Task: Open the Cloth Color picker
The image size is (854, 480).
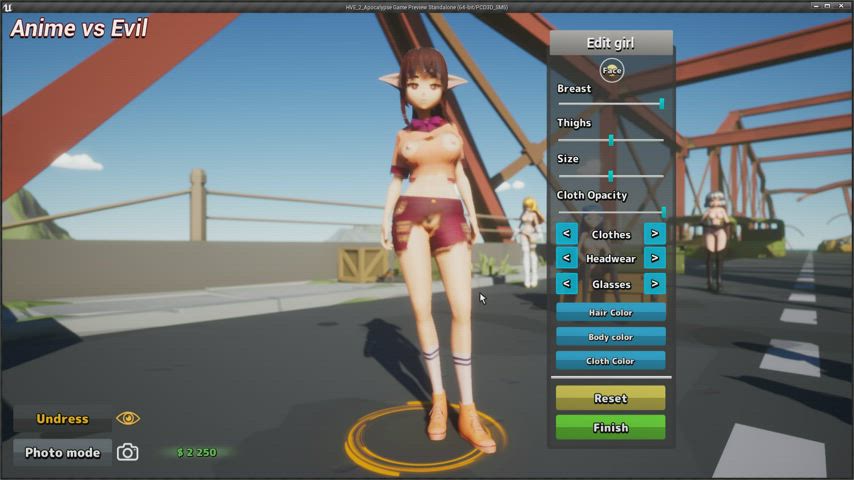Action: 611,361
